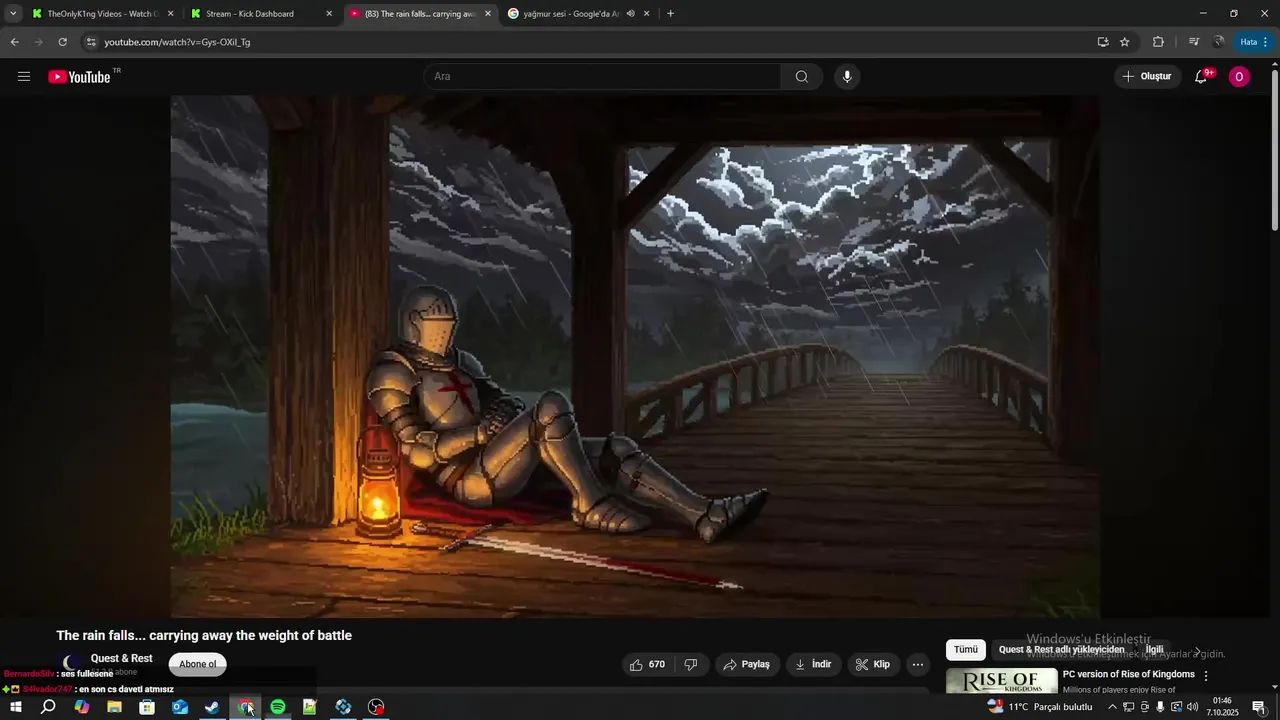
Task: Install app icon in address bar
Action: pyautogui.click(x=1103, y=42)
